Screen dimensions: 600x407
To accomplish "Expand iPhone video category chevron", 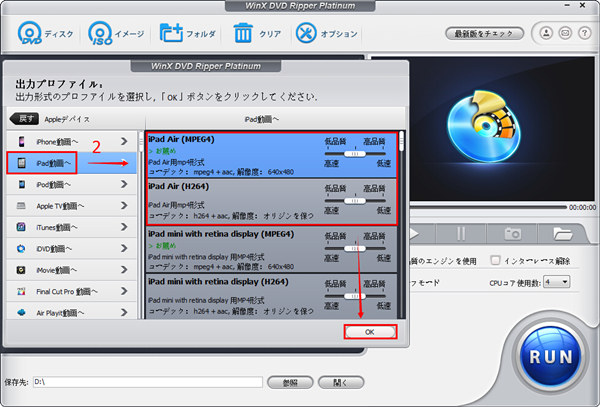I will pyautogui.click(x=124, y=142).
